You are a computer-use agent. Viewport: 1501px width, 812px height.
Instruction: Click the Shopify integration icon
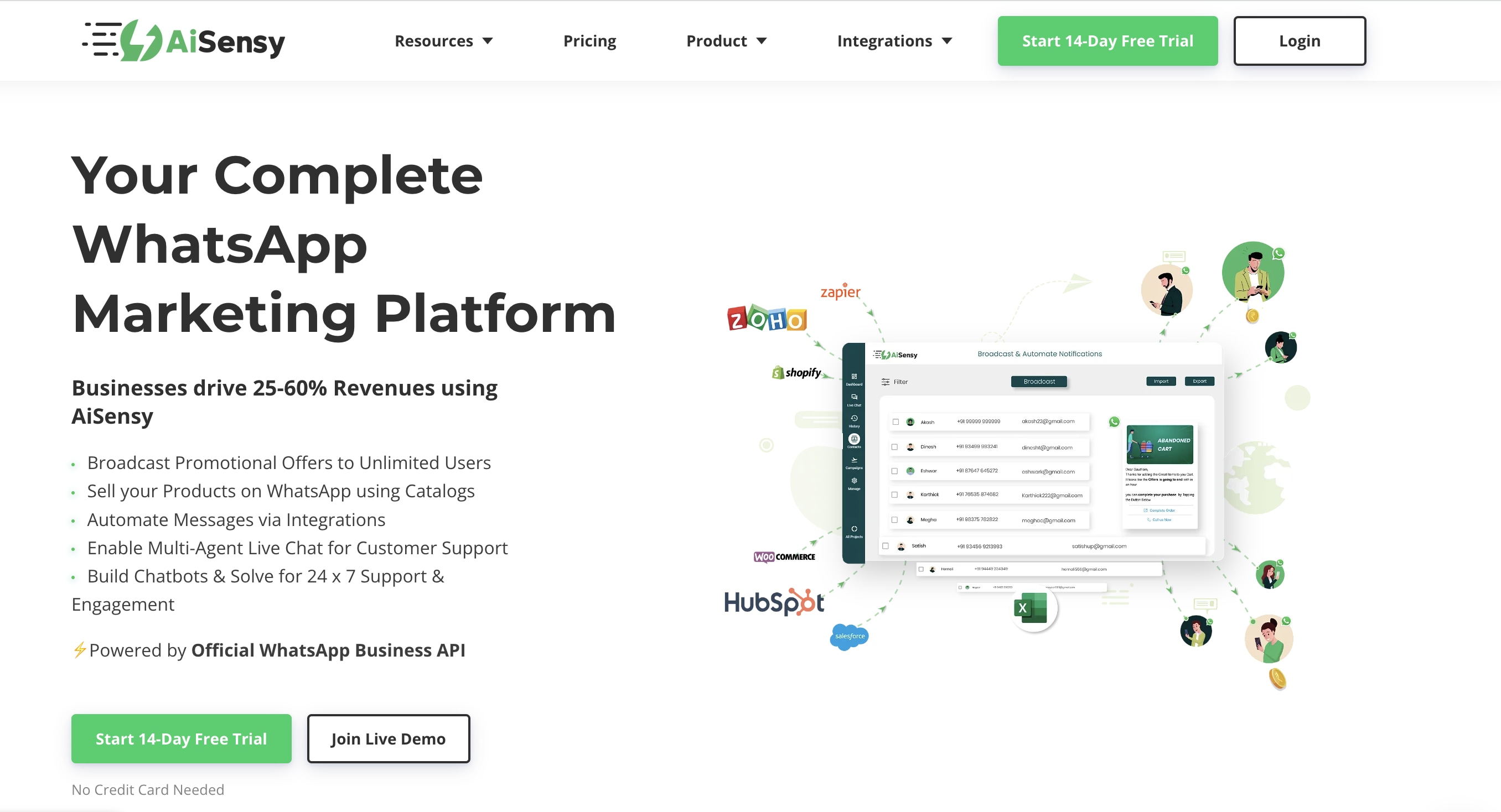click(795, 372)
